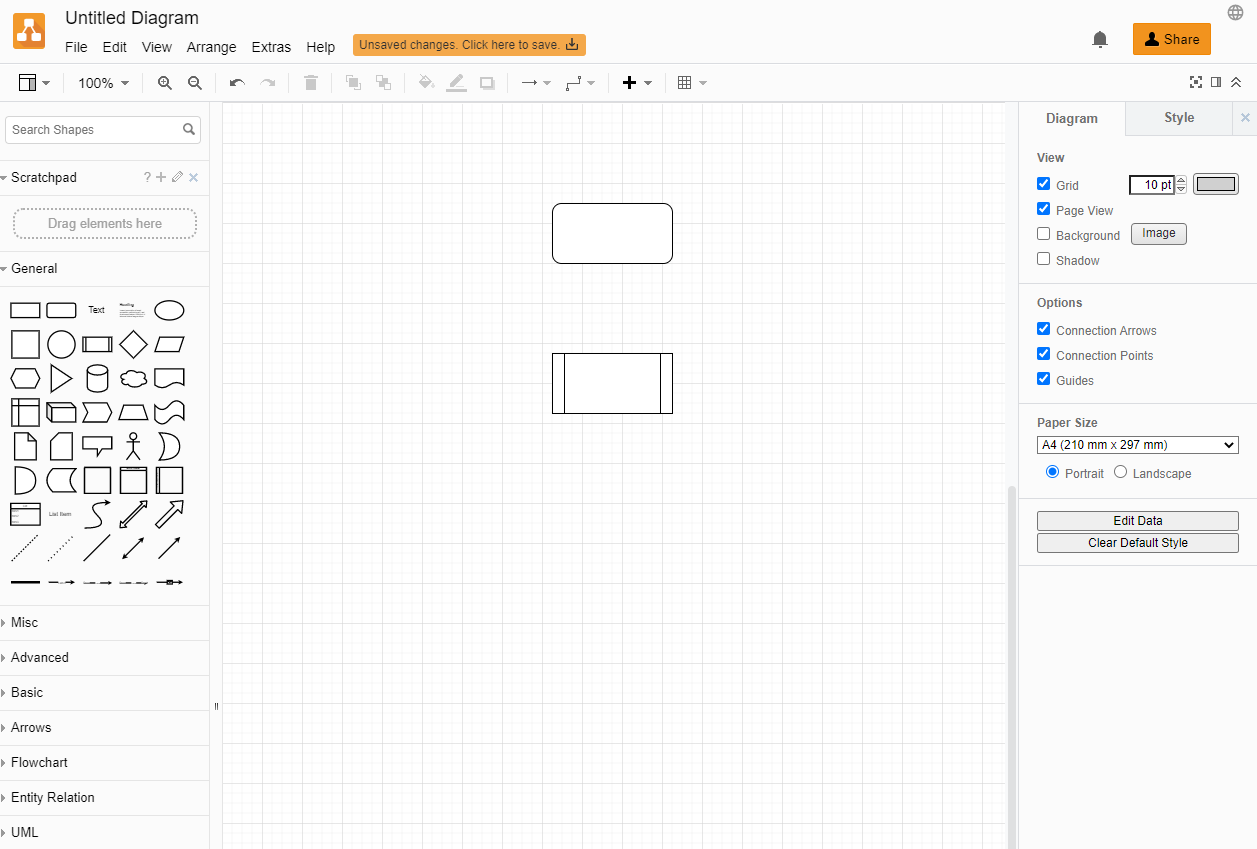Click the Fill Color bucket icon
Screen dimensions: 1257x849
coord(426,83)
